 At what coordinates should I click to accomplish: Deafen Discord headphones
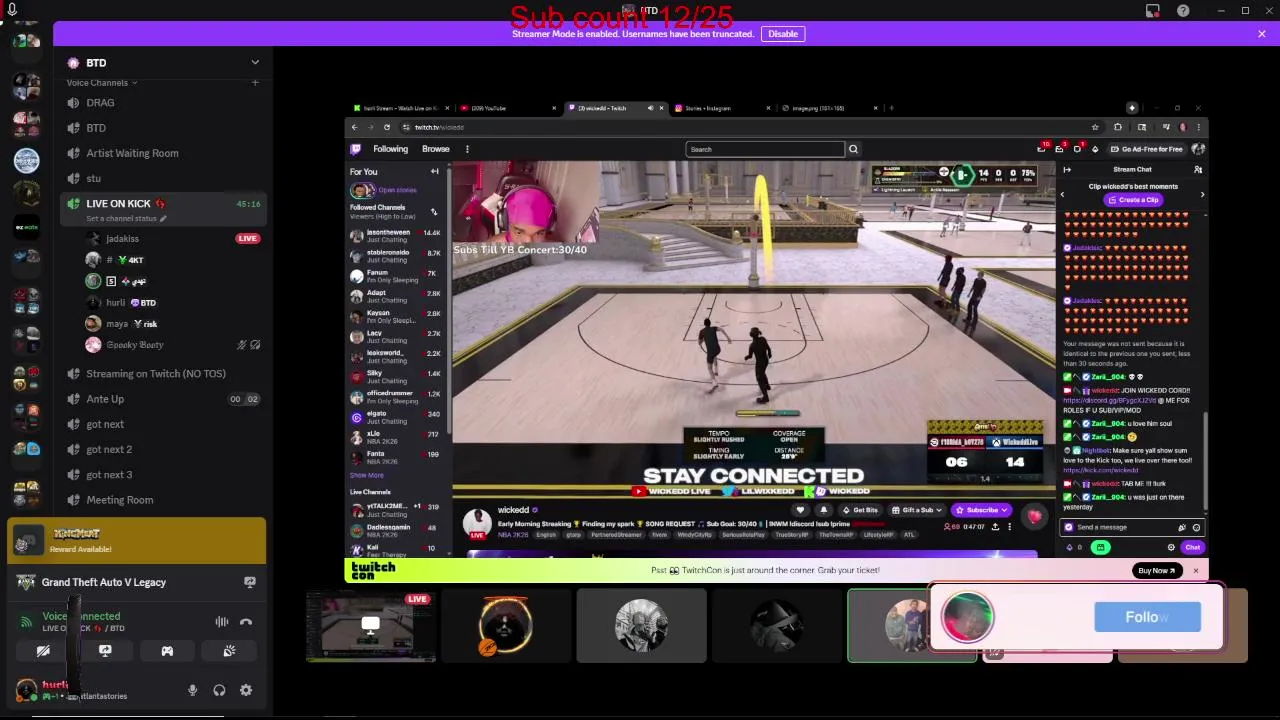219,690
